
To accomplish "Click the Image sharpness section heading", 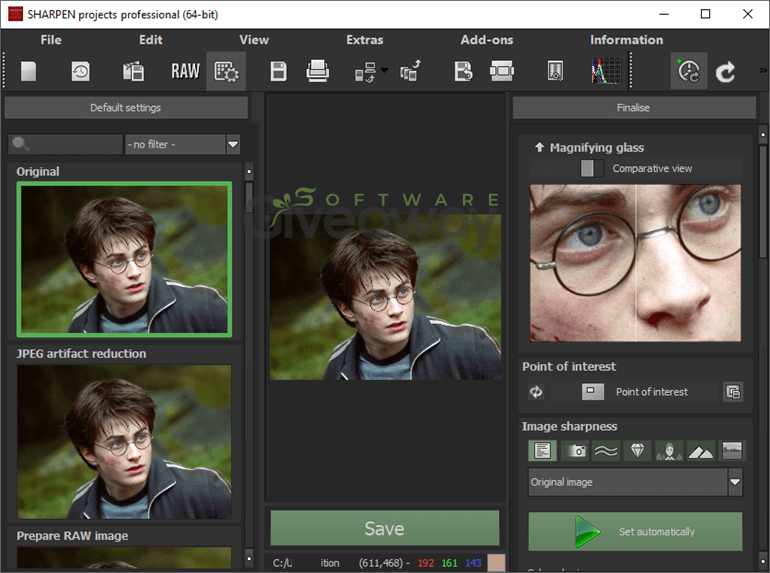I will pos(569,426).
